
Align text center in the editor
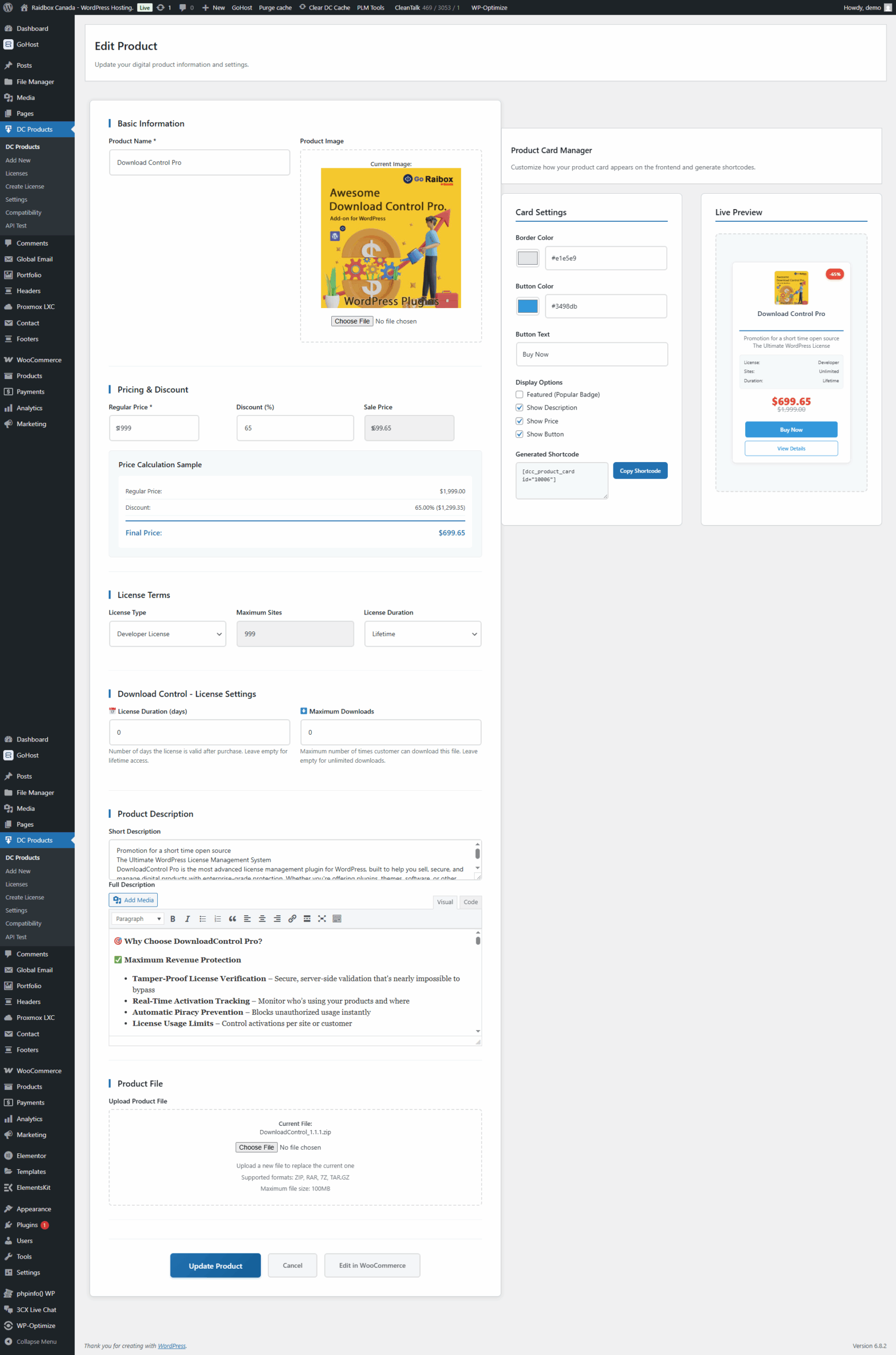tap(263, 918)
